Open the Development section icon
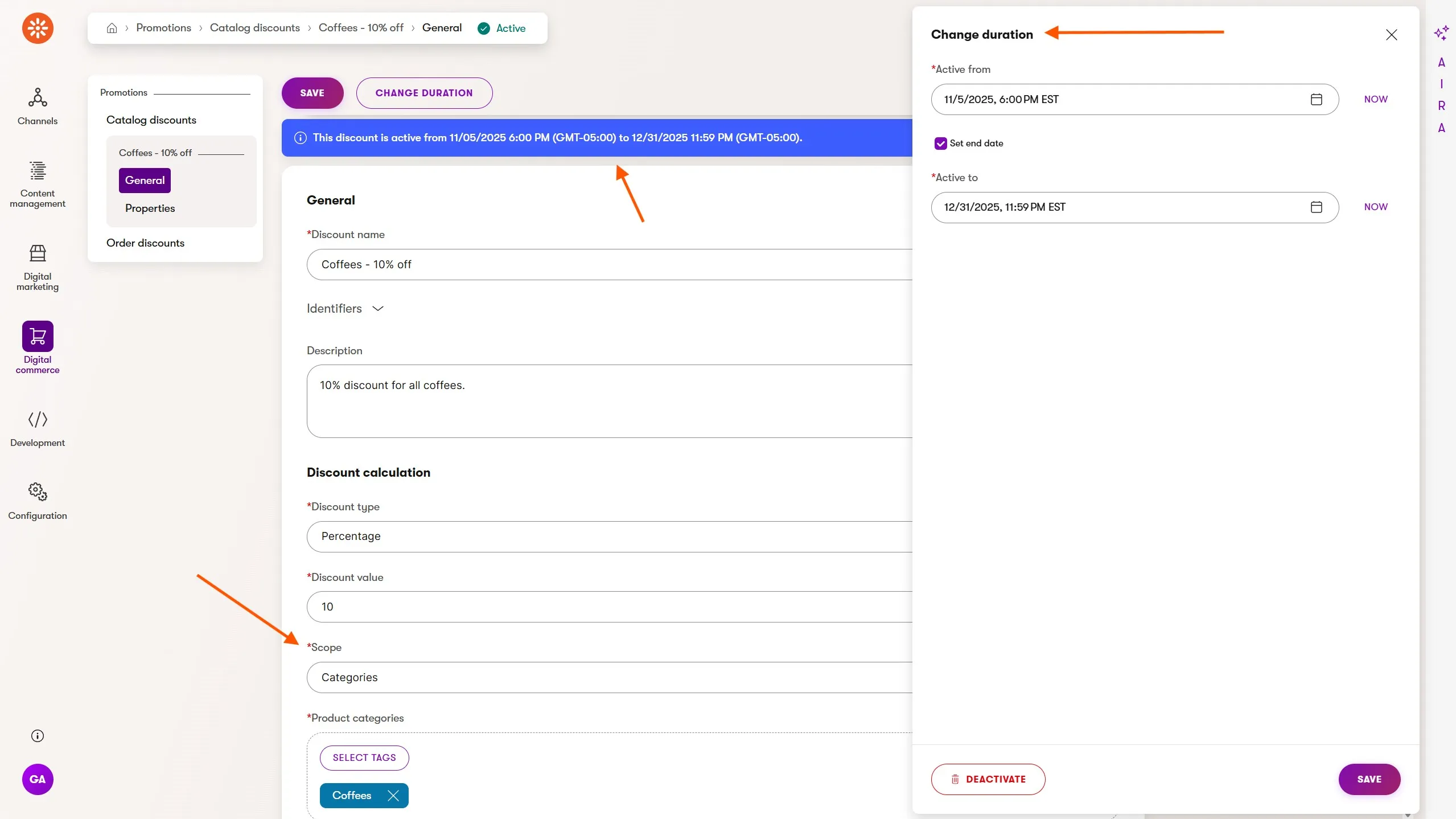Viewport: 1456px width, 819px height. [38, 420]
